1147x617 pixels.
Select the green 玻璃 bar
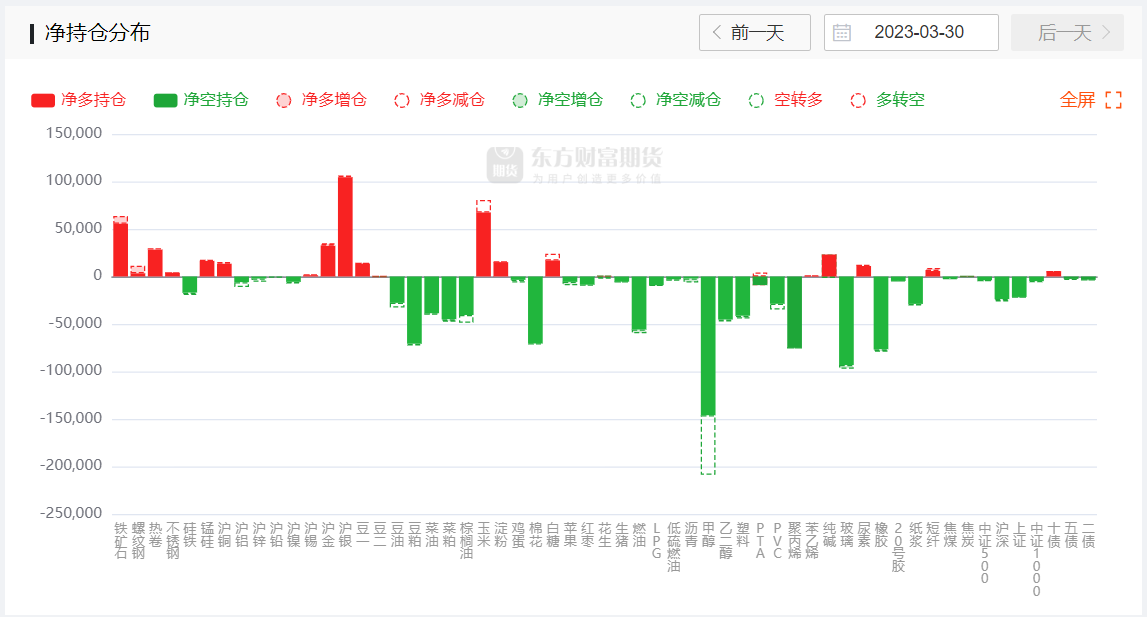846,322
